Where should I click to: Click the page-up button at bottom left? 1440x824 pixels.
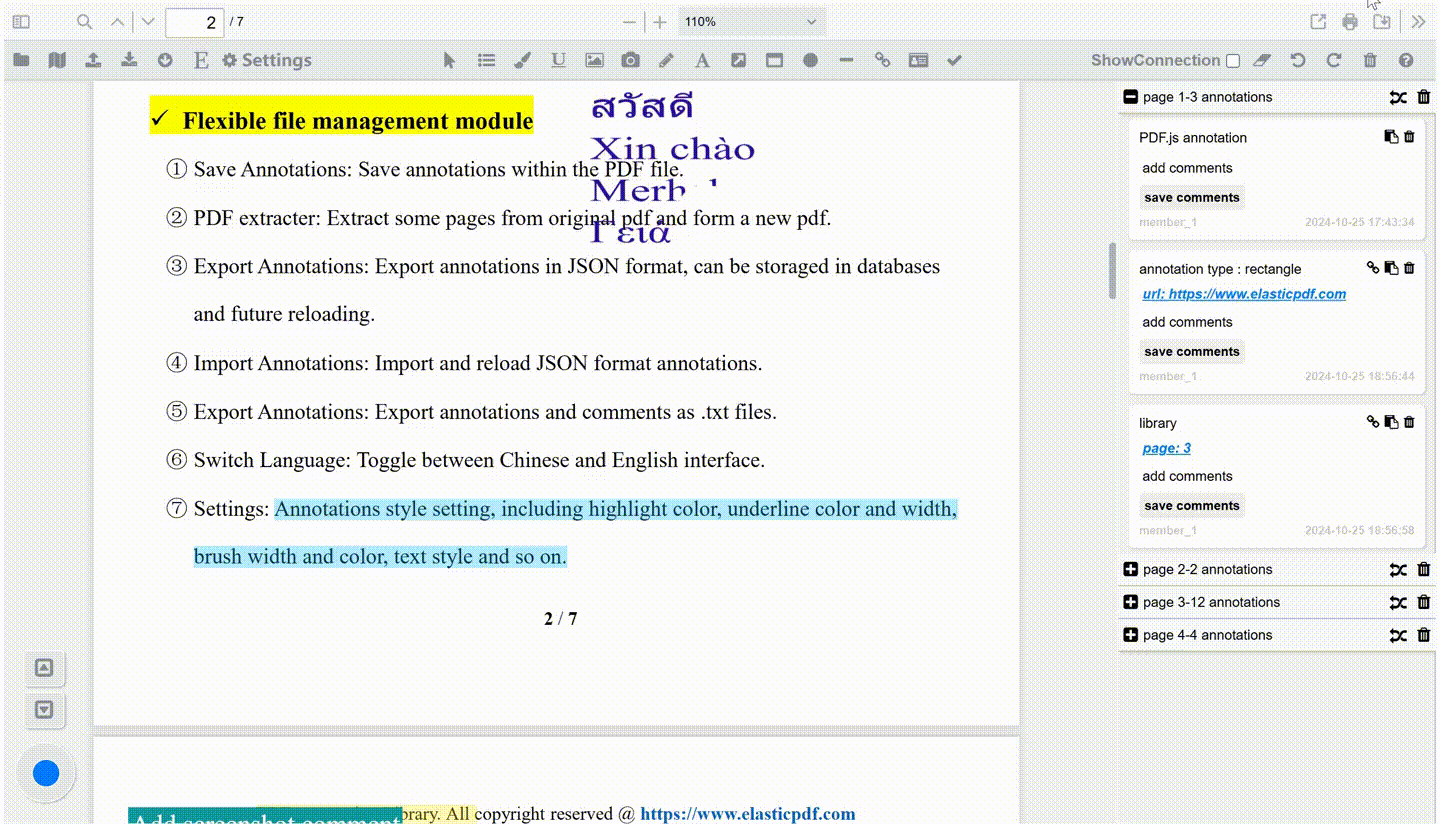[44, 668]
